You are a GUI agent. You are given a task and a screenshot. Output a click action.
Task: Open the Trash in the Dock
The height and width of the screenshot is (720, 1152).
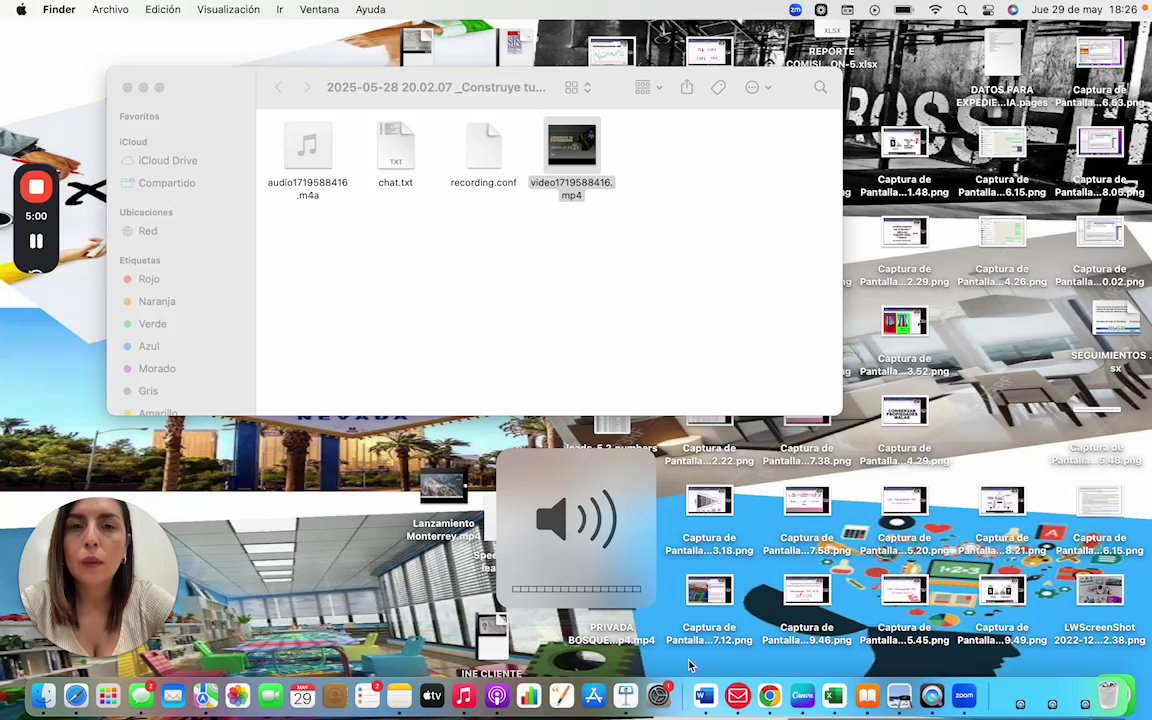(1109, 694)
